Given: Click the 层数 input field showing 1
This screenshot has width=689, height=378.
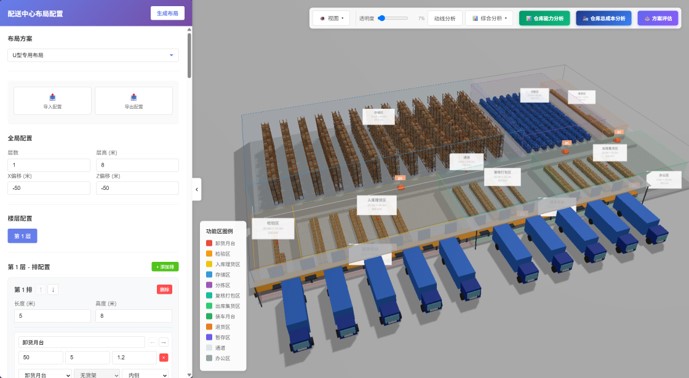Looking at the screenshot, I should coord(49,165).
